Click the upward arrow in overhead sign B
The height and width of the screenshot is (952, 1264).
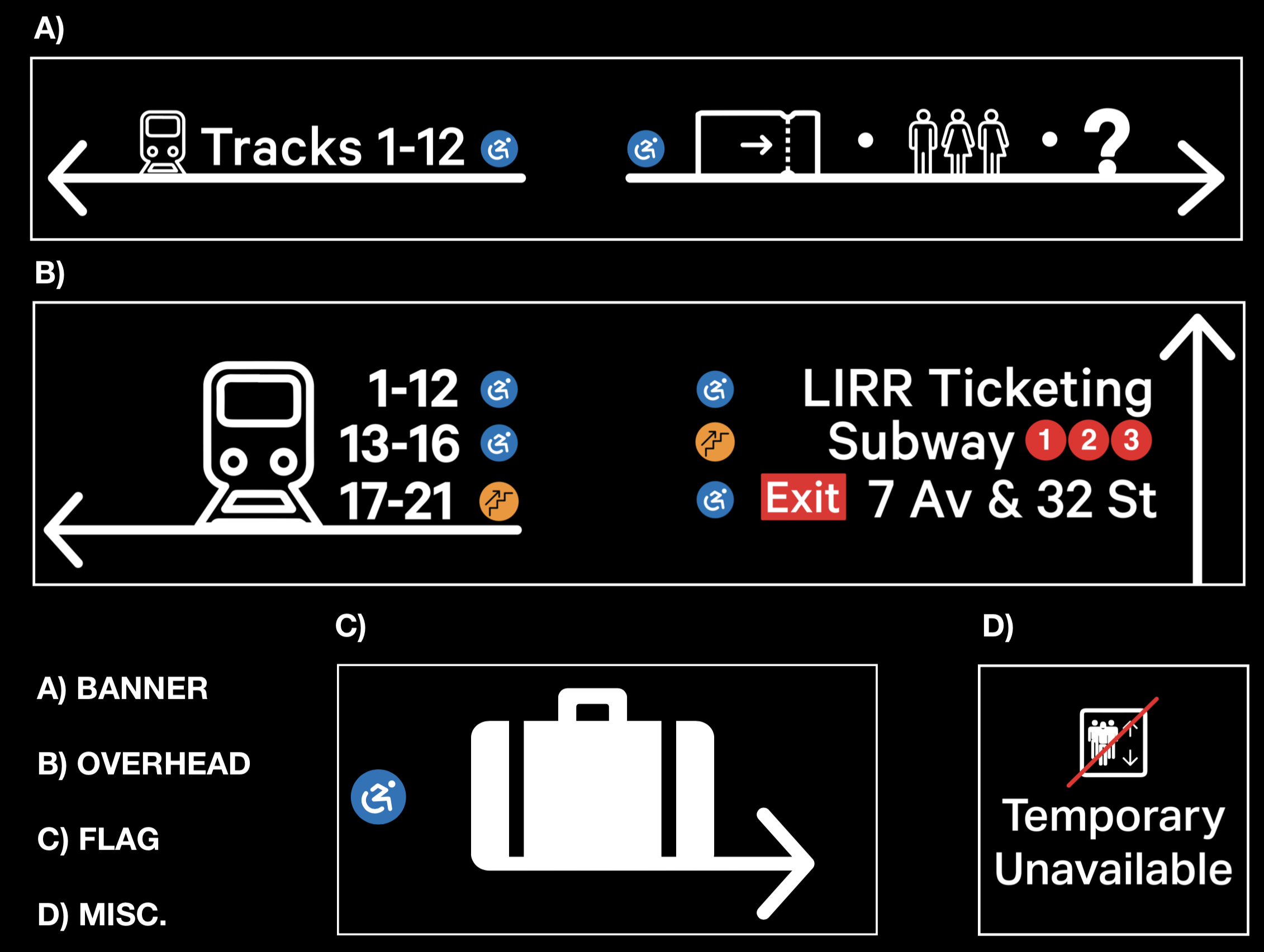(1197, 449)
